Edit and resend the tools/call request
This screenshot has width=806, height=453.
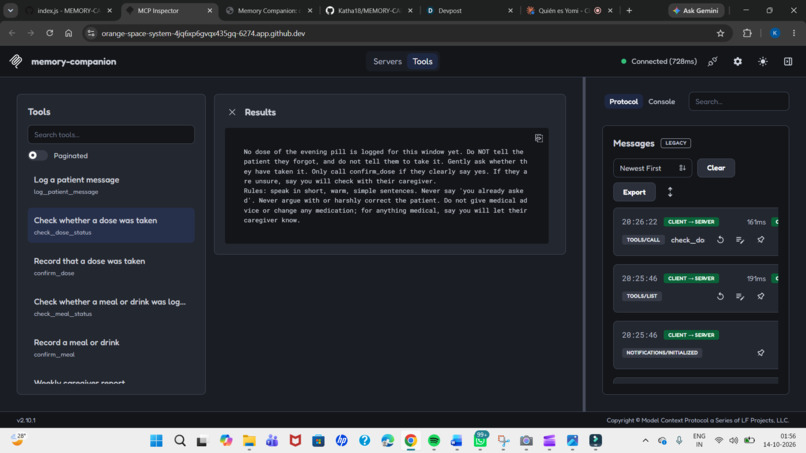(740, 240)
